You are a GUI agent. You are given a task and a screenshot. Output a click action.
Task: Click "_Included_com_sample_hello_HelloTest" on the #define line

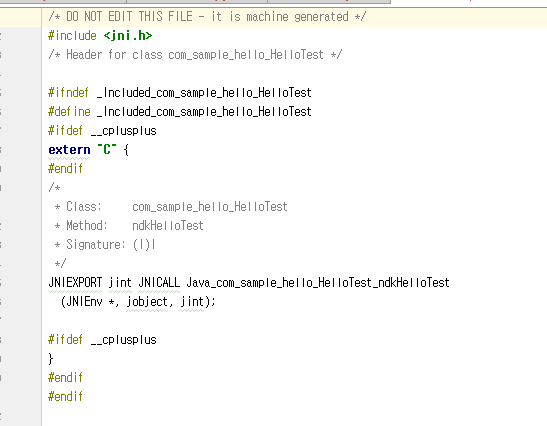coord(204,112)
